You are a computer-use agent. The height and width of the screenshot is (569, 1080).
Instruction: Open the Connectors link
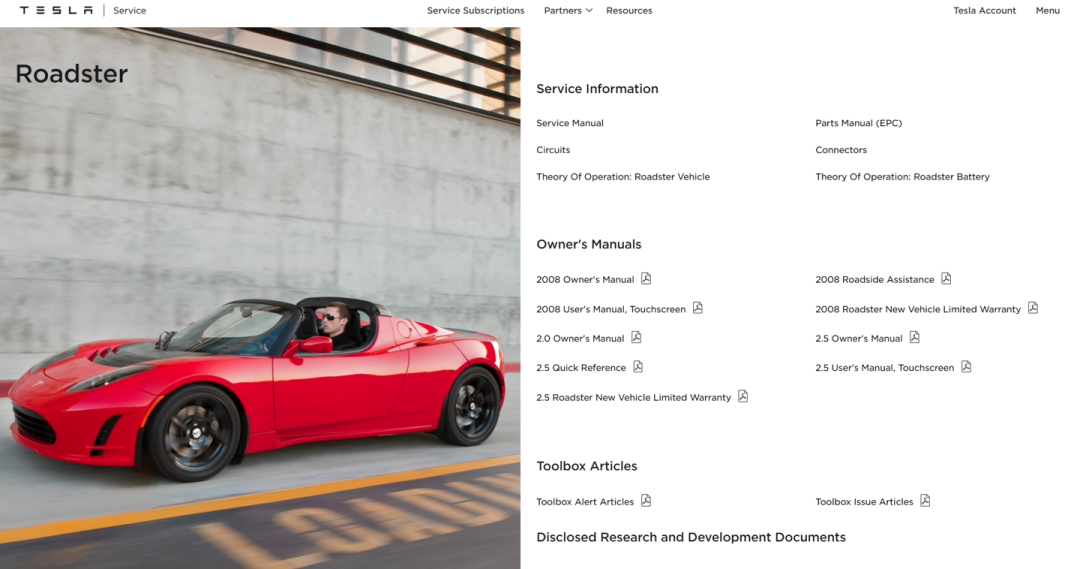click(x=841, y=149)
